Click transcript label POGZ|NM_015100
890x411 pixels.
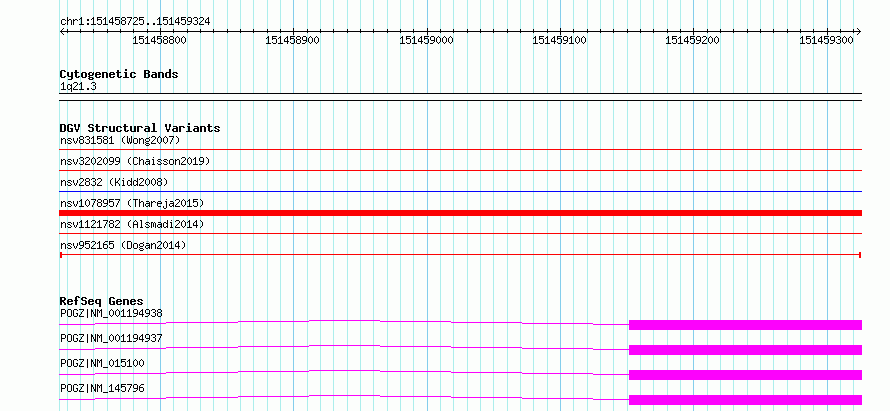102,363
